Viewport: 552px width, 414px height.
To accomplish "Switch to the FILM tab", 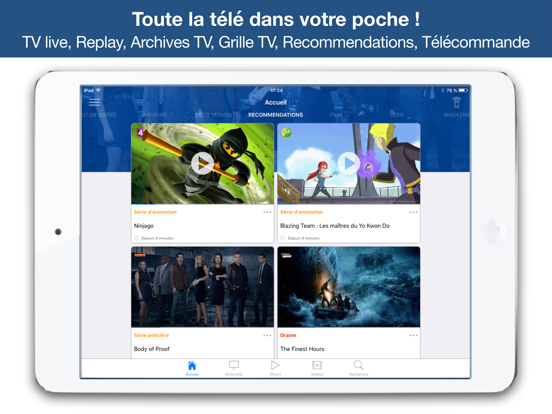I will (x=336, y=115).
